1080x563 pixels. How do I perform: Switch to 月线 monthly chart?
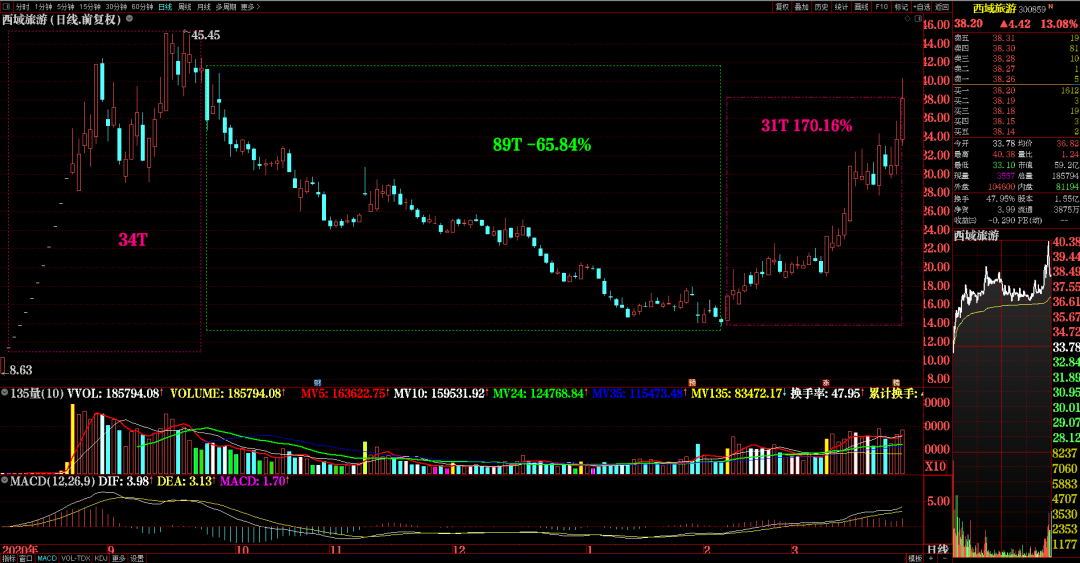pos(204,7)
